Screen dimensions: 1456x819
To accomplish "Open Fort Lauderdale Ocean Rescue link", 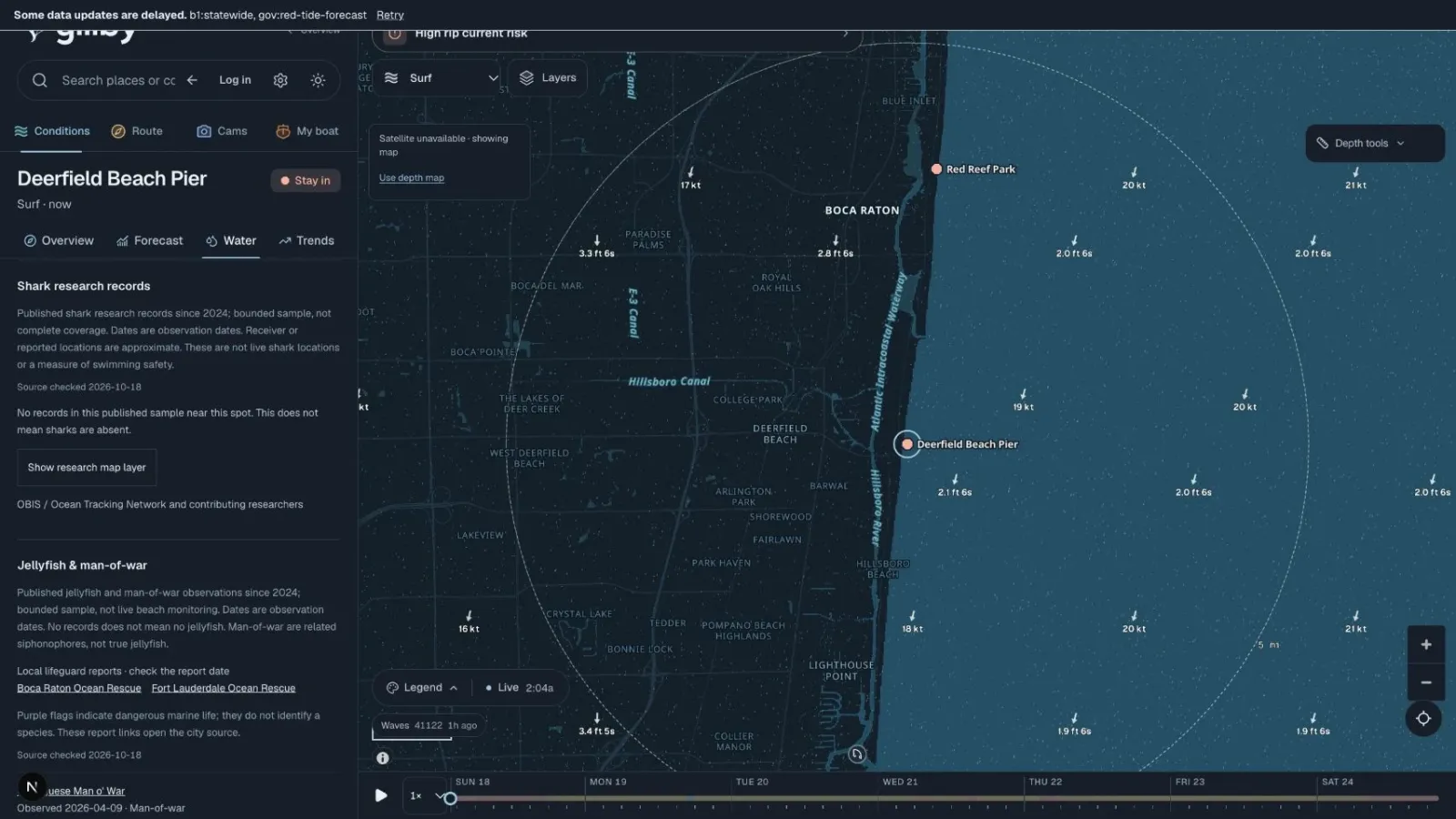I will (x=224, y=689).
